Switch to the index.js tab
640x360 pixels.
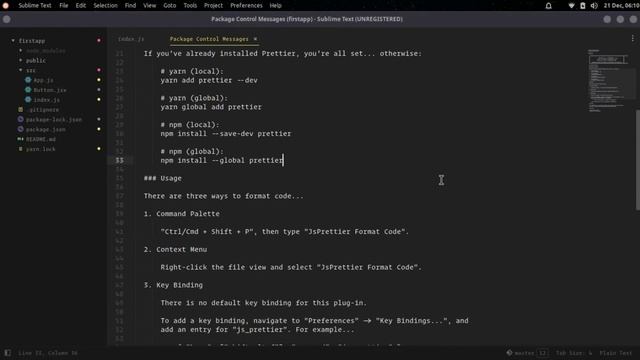pos(131,39)
